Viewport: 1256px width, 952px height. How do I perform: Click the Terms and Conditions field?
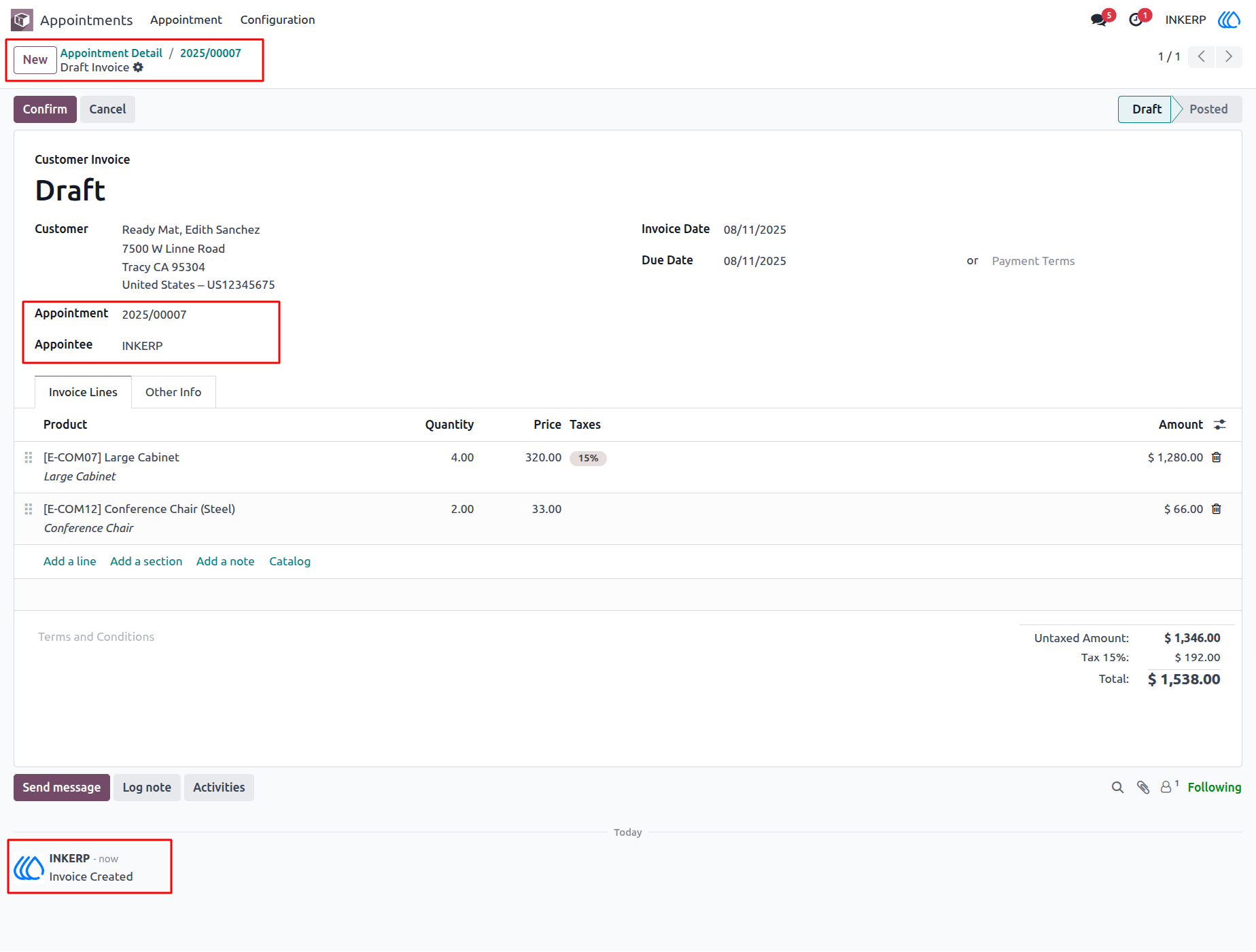tap(97, 637)
